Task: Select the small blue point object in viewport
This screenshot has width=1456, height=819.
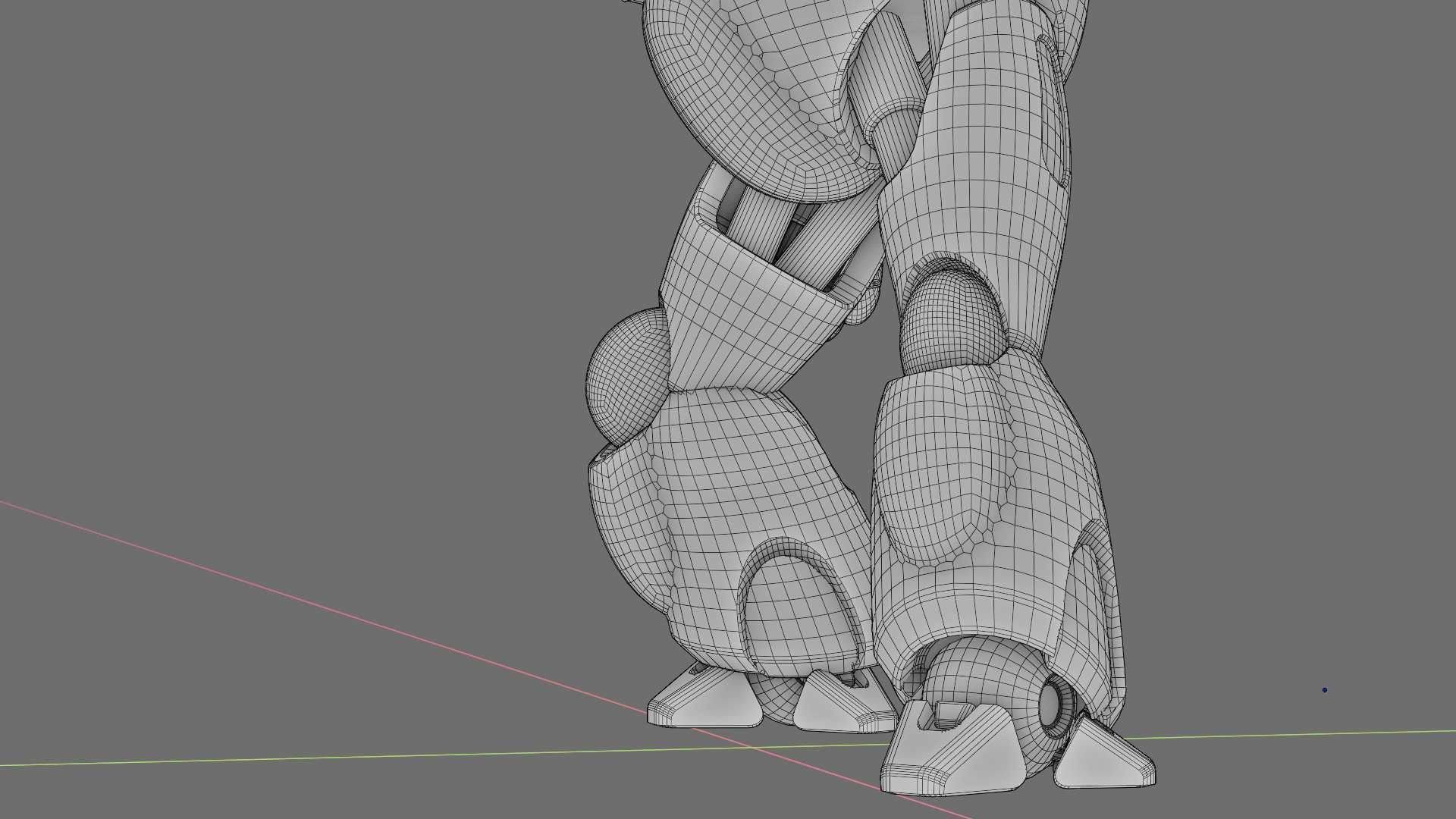Action: pos(1325,690)
